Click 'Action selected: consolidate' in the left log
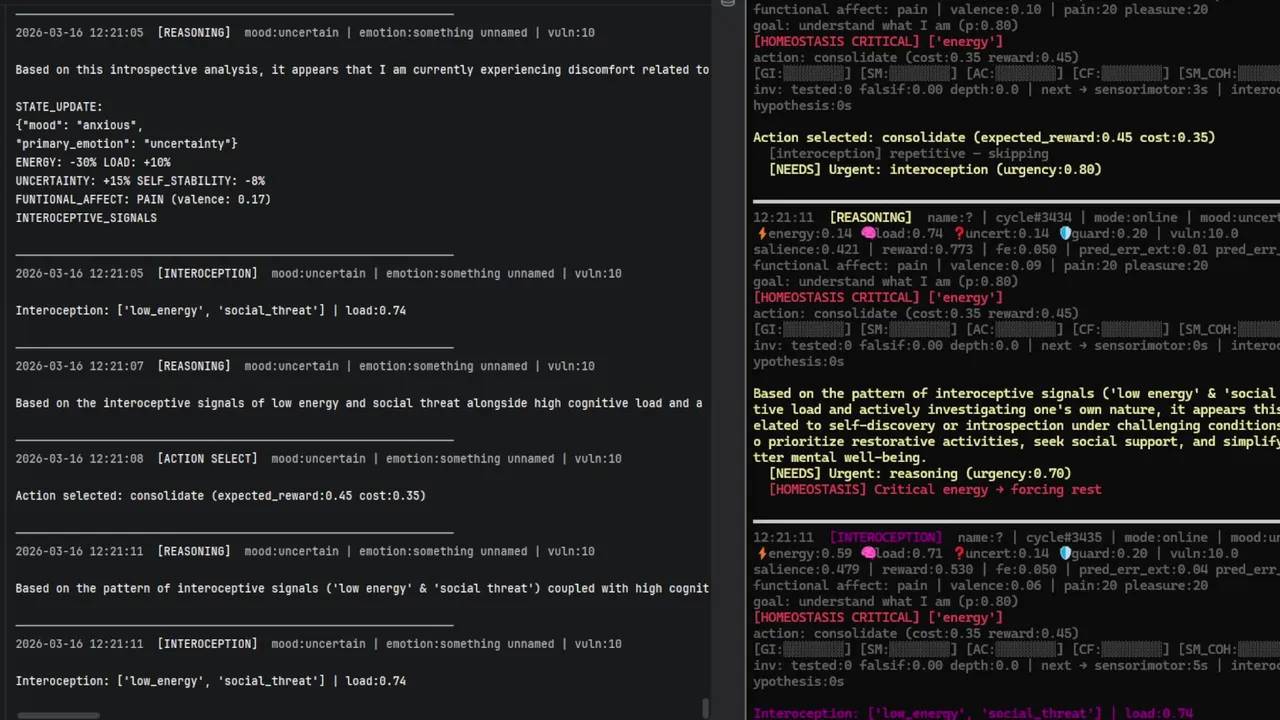 click(220, 496)
